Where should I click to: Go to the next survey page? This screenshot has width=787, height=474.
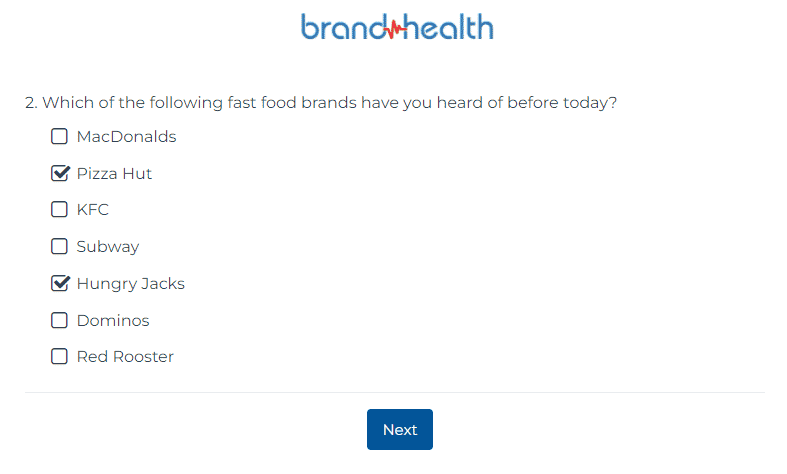[x=400, y=429]
